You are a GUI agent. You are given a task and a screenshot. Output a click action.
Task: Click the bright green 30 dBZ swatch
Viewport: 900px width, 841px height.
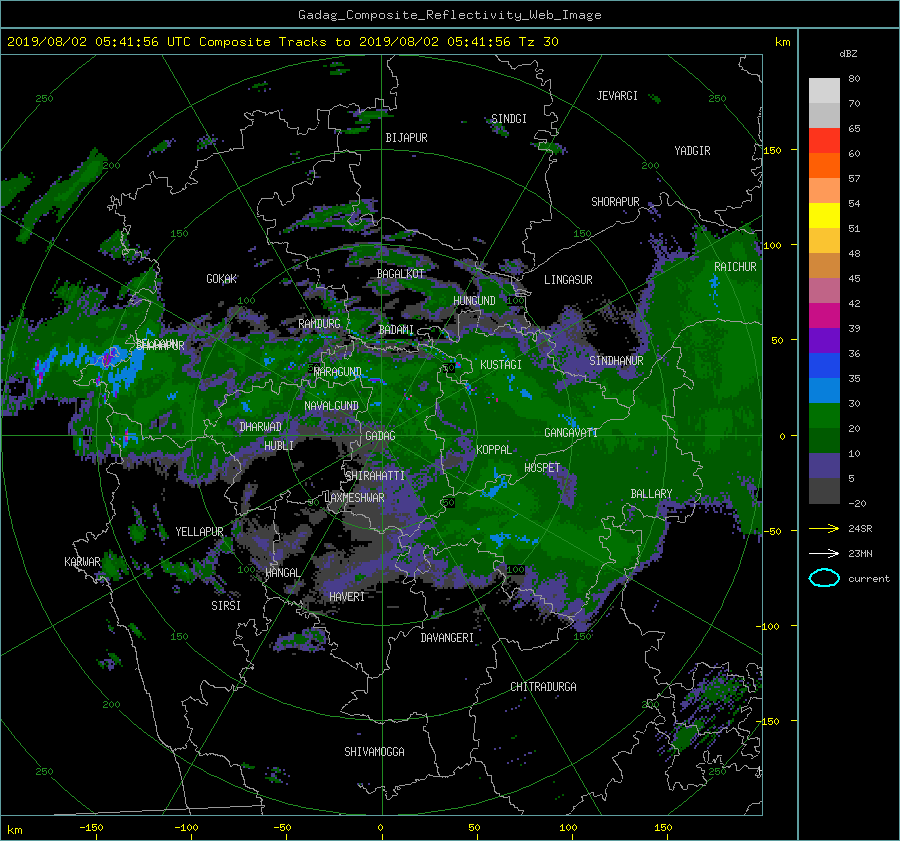[824, 416]
